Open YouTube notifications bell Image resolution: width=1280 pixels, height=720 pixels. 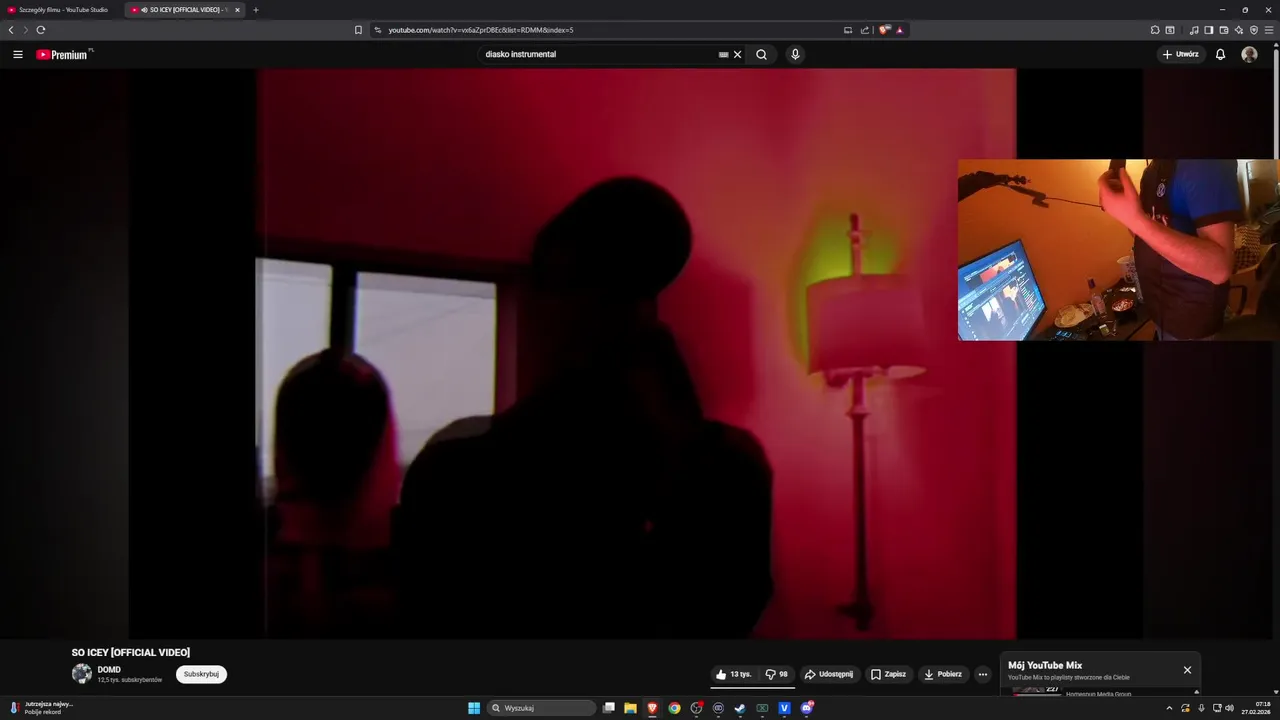1220,55
